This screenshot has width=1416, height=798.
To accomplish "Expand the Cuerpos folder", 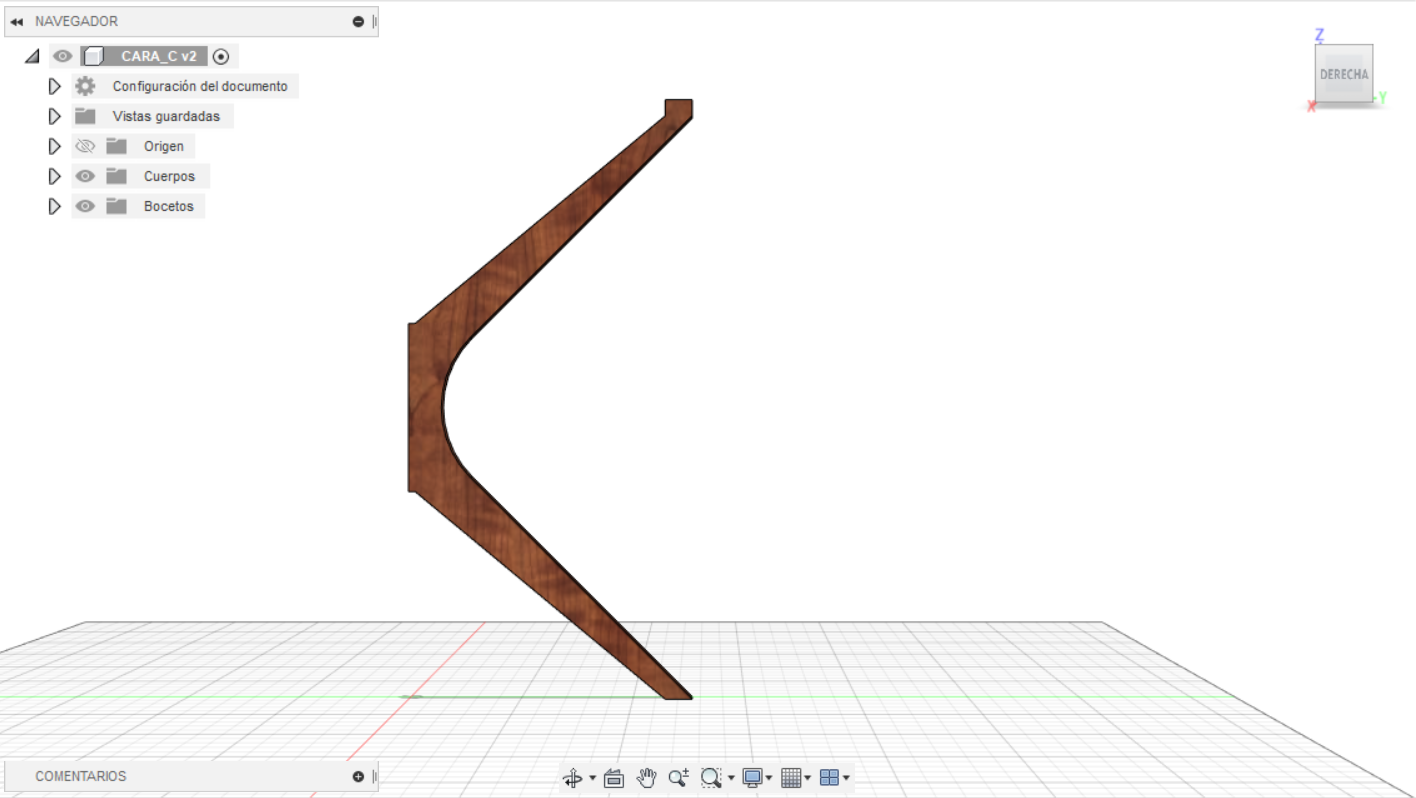I will tap(55, 176).
